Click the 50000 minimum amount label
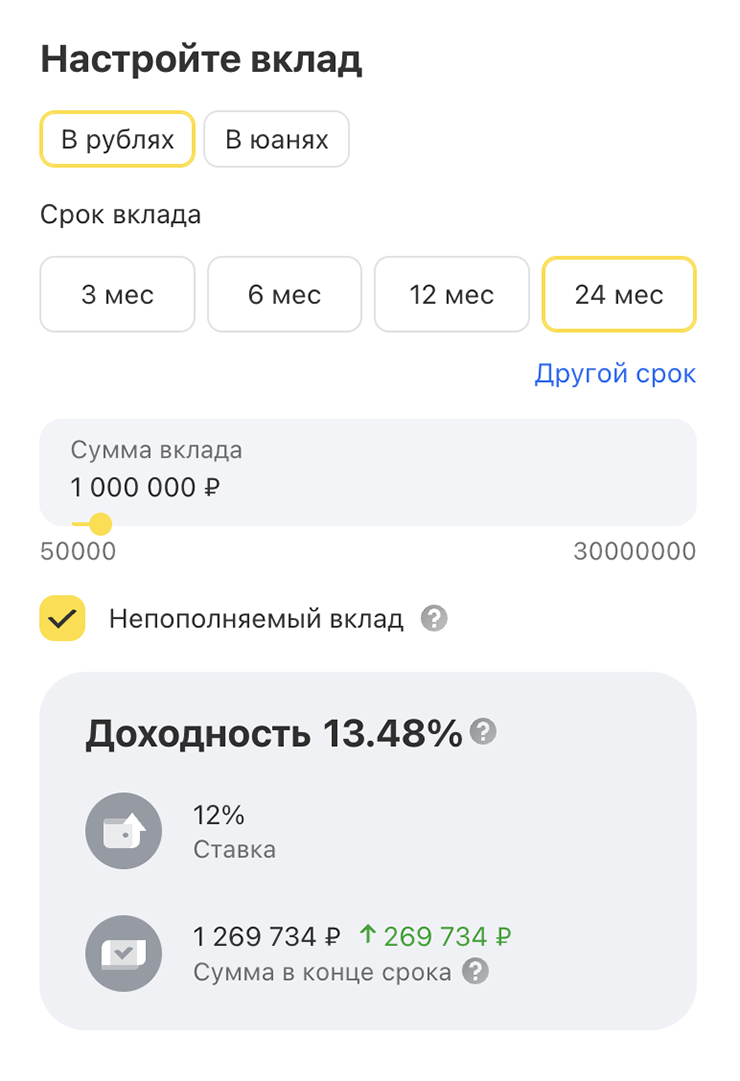 point(78,552)
